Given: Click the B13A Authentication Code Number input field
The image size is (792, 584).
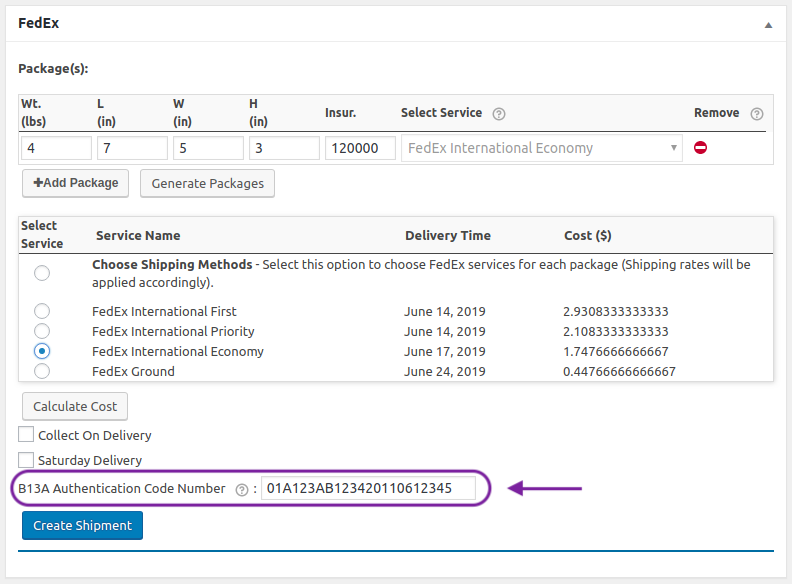Looking at the screenshot, I should tap(368, 488).
